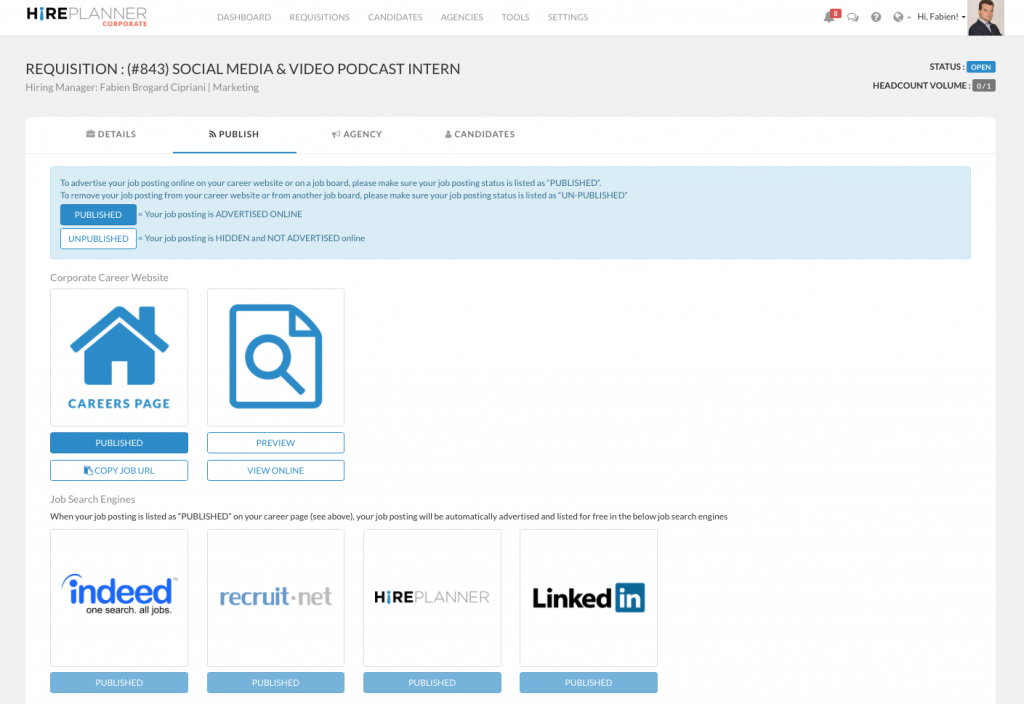Click "Your job posting is ADVERTISED ONLINE" text

(223, 214)
